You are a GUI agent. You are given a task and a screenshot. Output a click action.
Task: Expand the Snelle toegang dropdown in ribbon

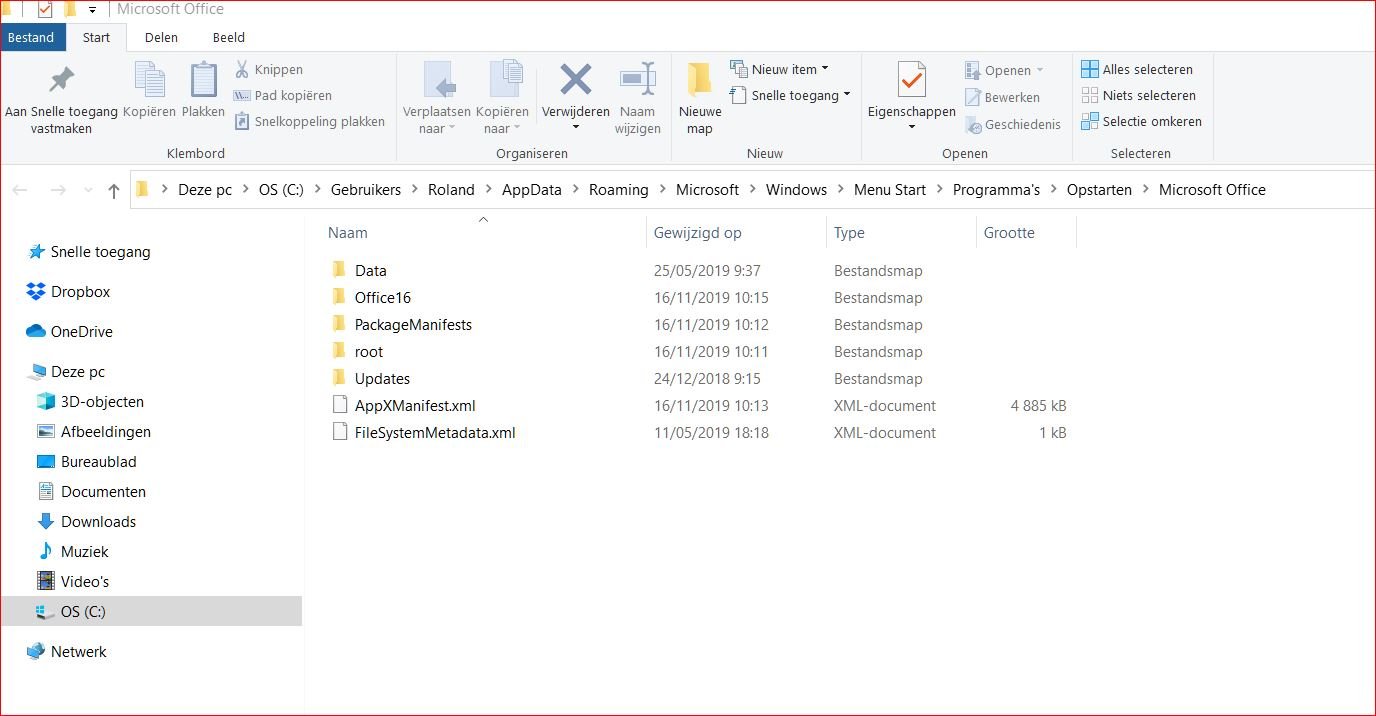click(846, 95)
